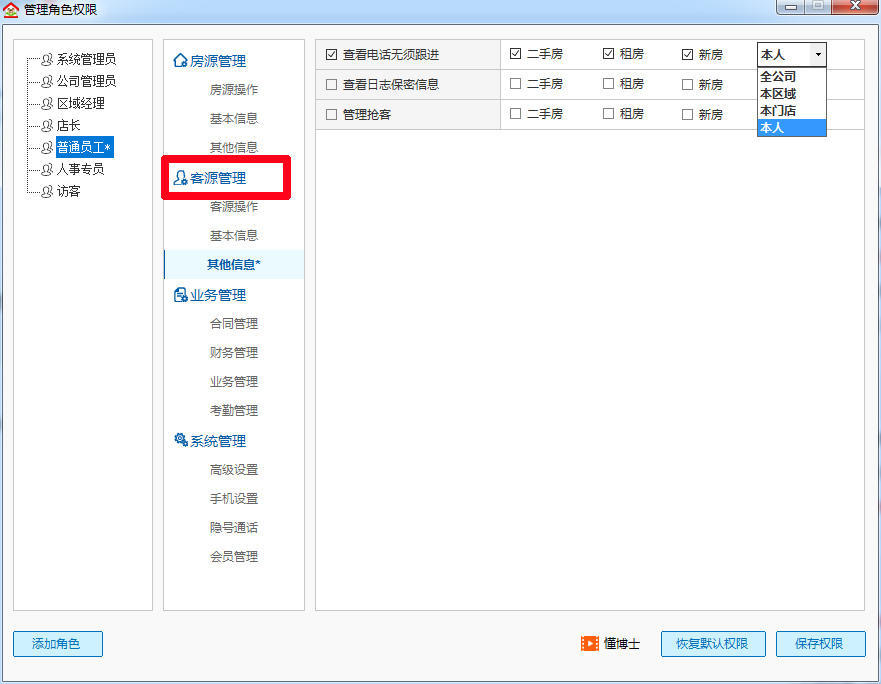Check 二手房 in the 管理抢客 row
The image size is (881, 684).
(x=515, y=114)
